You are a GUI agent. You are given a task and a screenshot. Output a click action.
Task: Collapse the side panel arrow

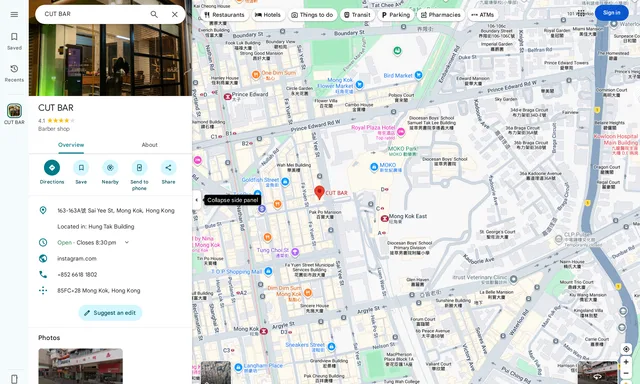197,200
